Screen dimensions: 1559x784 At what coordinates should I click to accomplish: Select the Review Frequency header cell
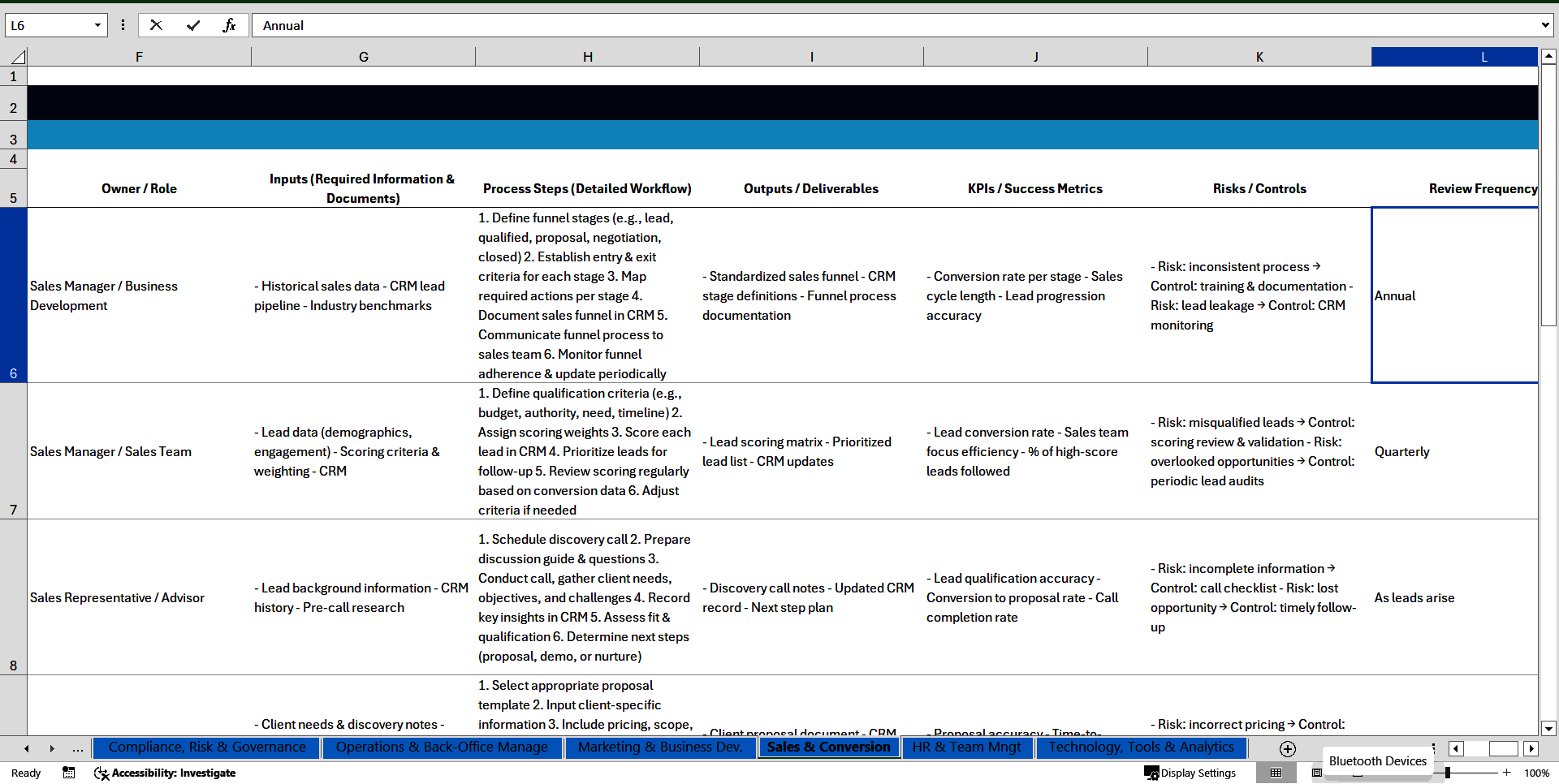click(1455, 188)
